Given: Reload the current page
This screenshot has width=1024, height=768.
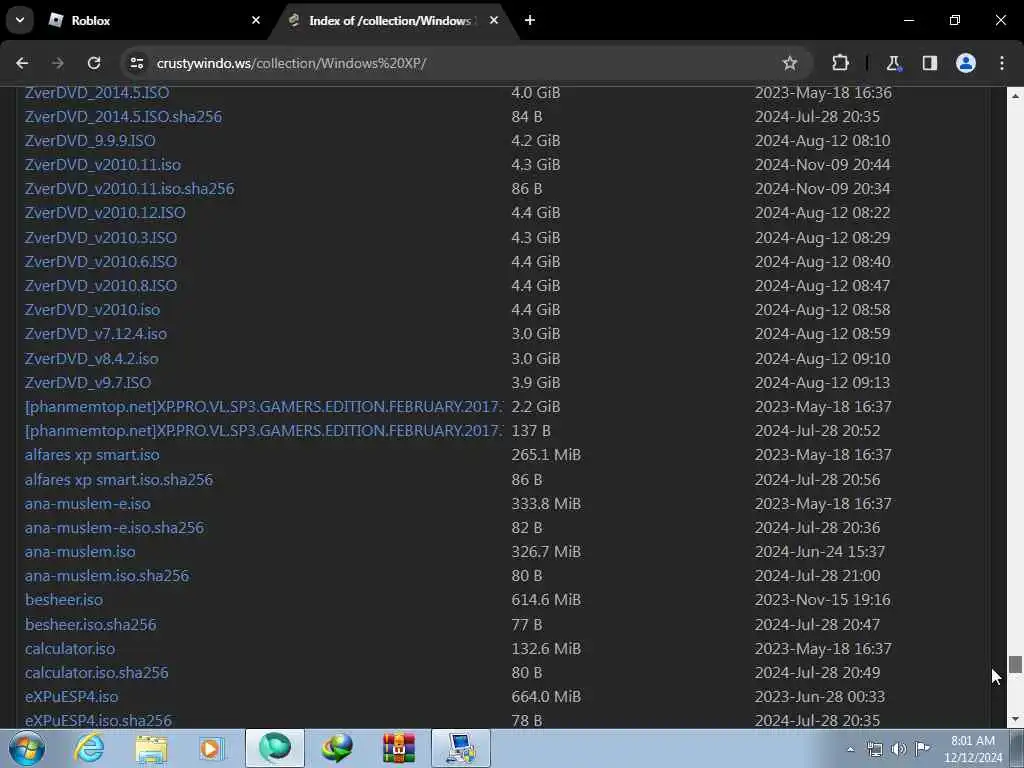Looking at the screenshot, I should point(94,63).
